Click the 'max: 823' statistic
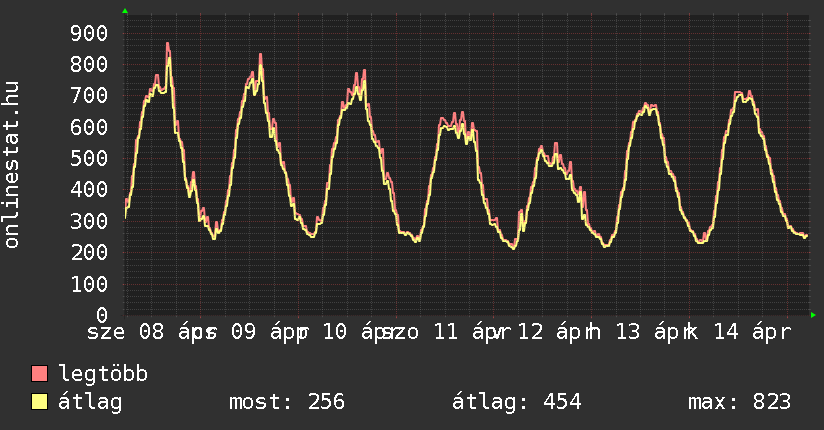The width and height of the screenshot is (824, 430). coord(739,402)
